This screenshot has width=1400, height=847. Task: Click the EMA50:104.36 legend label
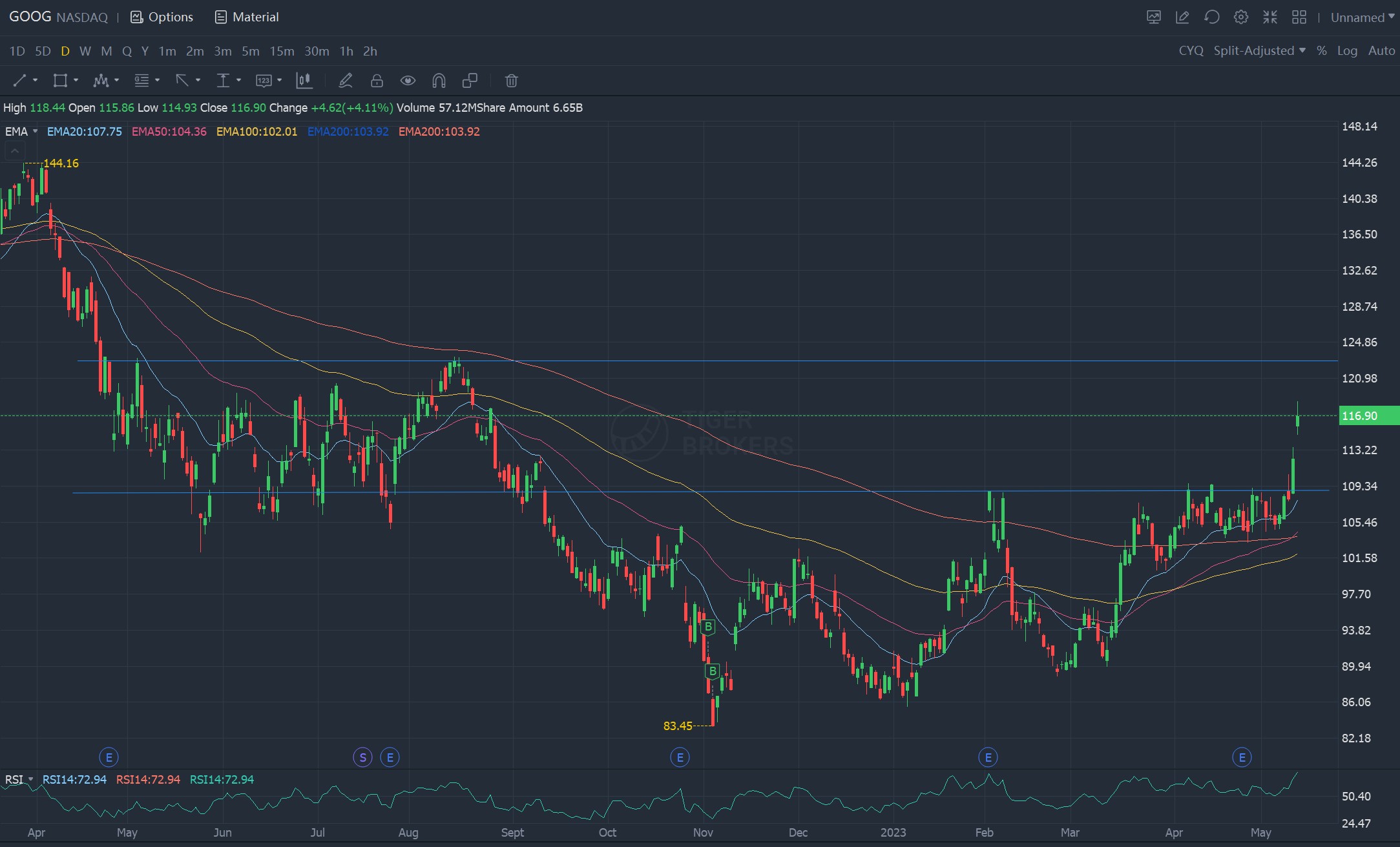(x=169, y=132)
